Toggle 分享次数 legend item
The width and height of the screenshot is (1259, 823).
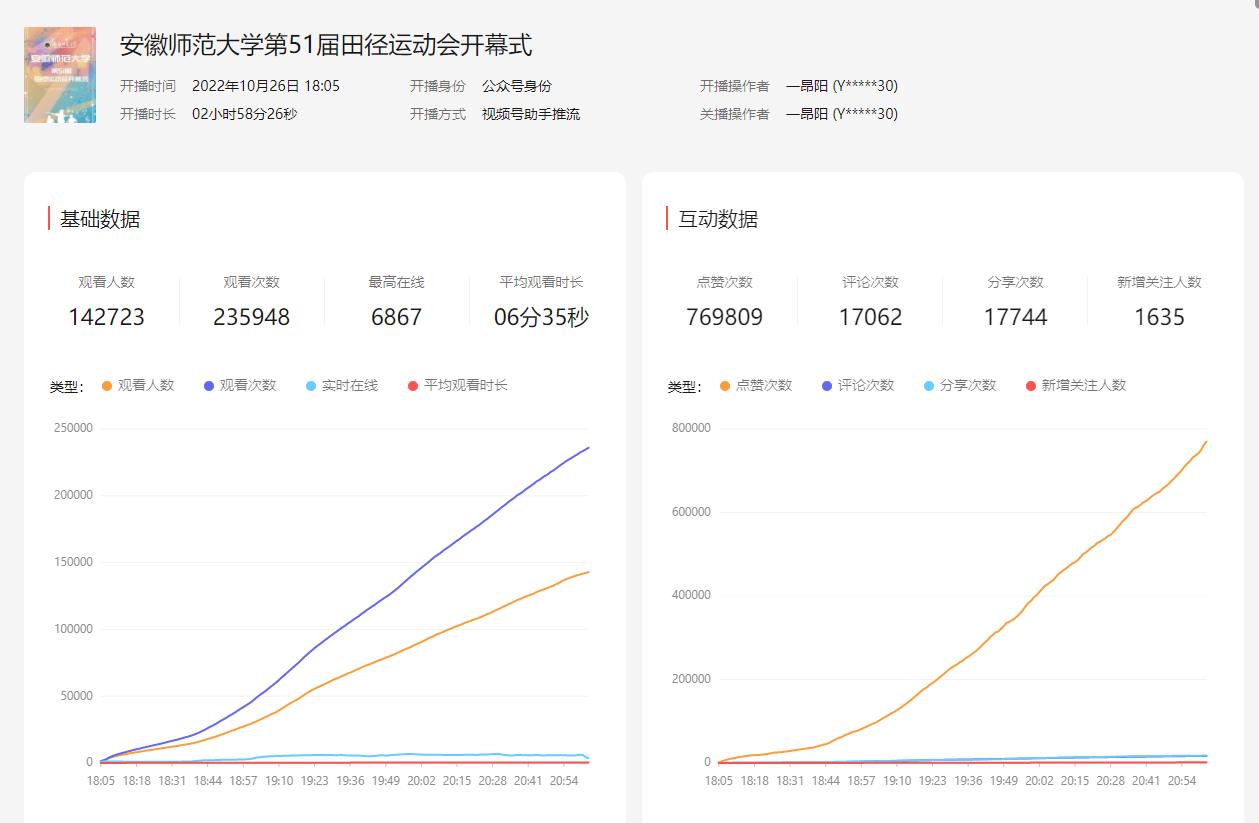tap(959, 386)
